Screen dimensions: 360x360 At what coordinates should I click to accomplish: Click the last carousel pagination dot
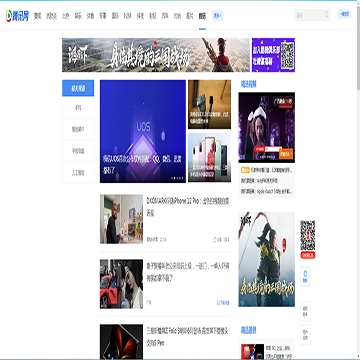click(x=183, y=178)
